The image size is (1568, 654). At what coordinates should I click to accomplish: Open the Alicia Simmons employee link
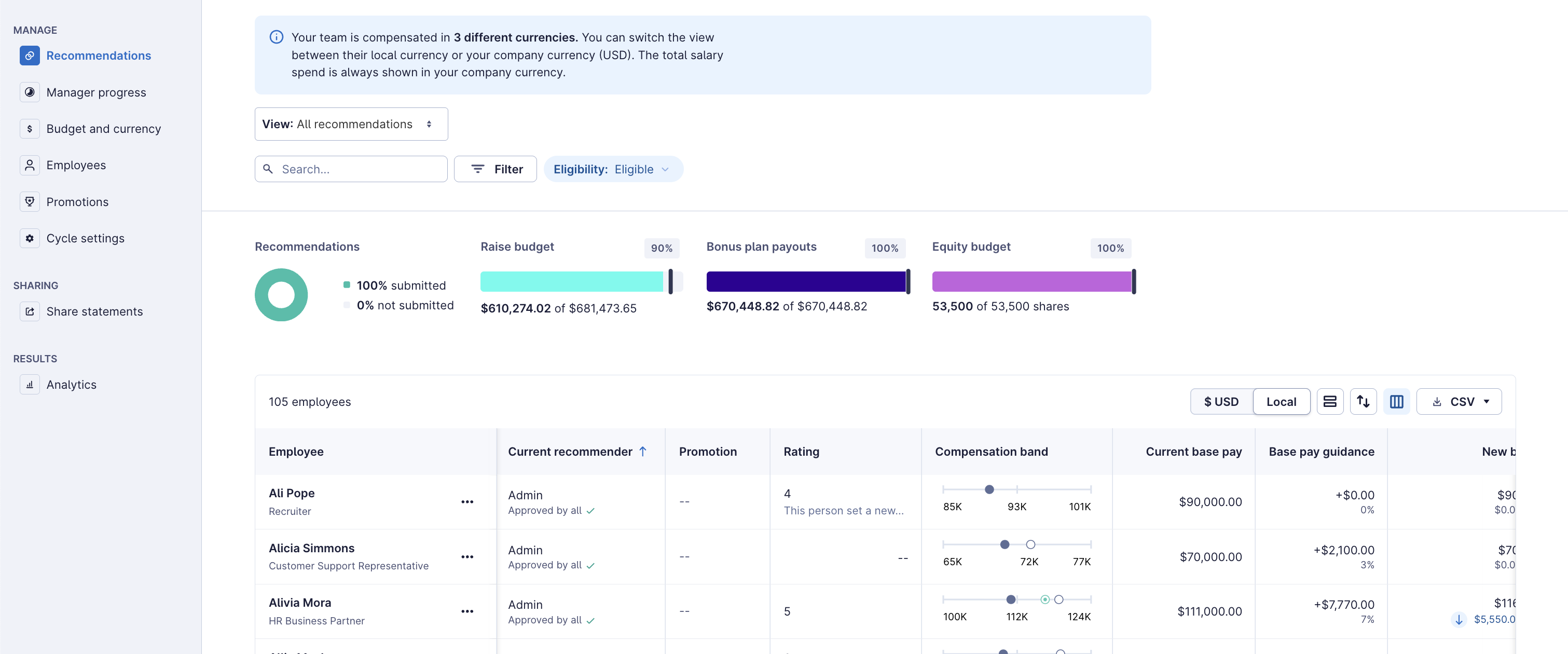pos(311,548)
